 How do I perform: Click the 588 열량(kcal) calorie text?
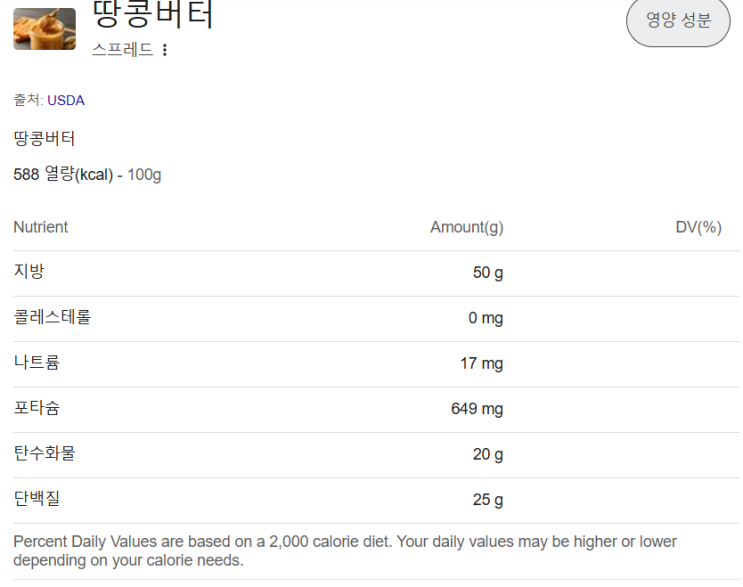pyautogui.click(x=63, y=175)
